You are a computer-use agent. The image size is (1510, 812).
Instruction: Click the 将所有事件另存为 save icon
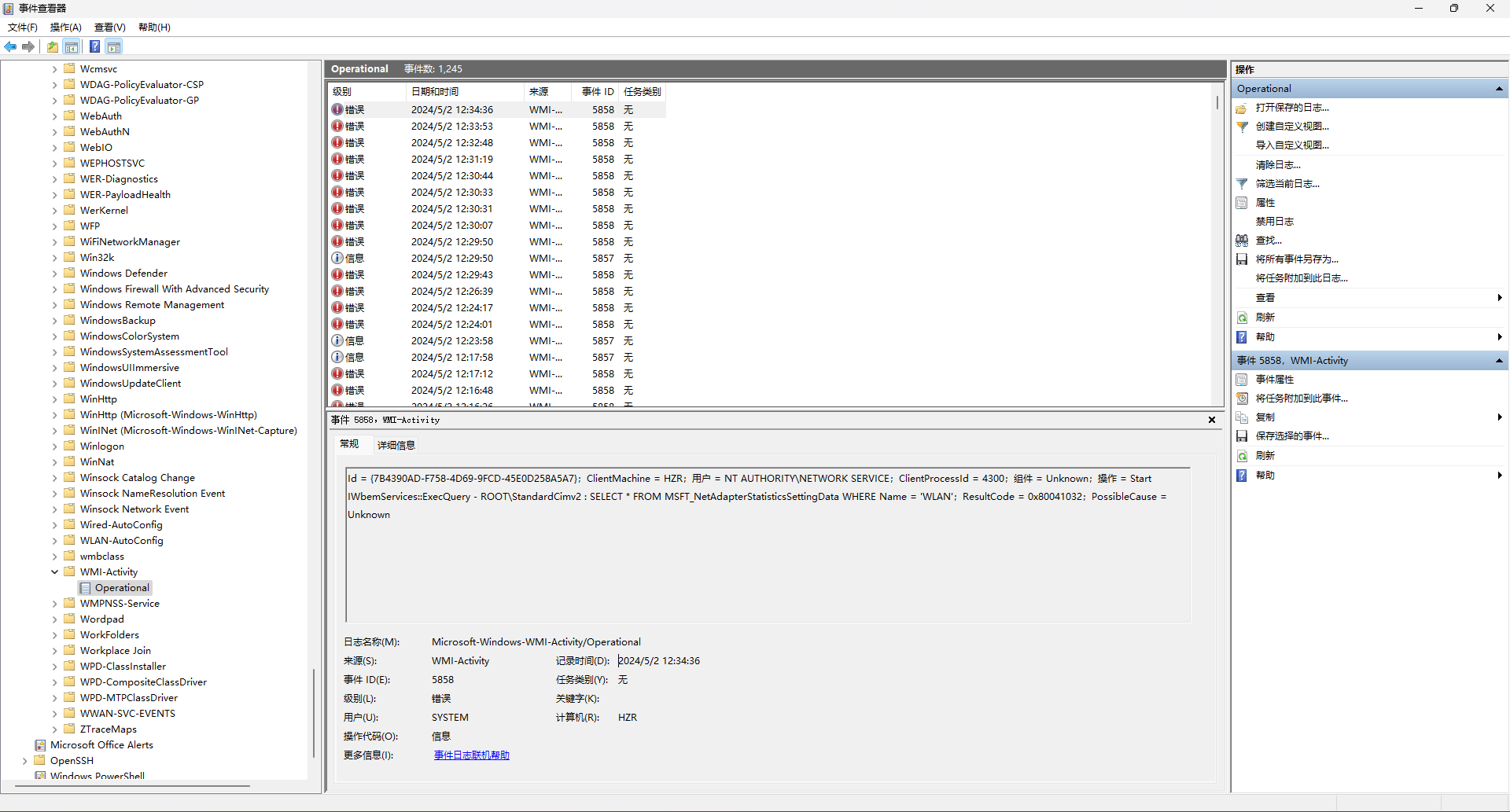(1242, 259)
